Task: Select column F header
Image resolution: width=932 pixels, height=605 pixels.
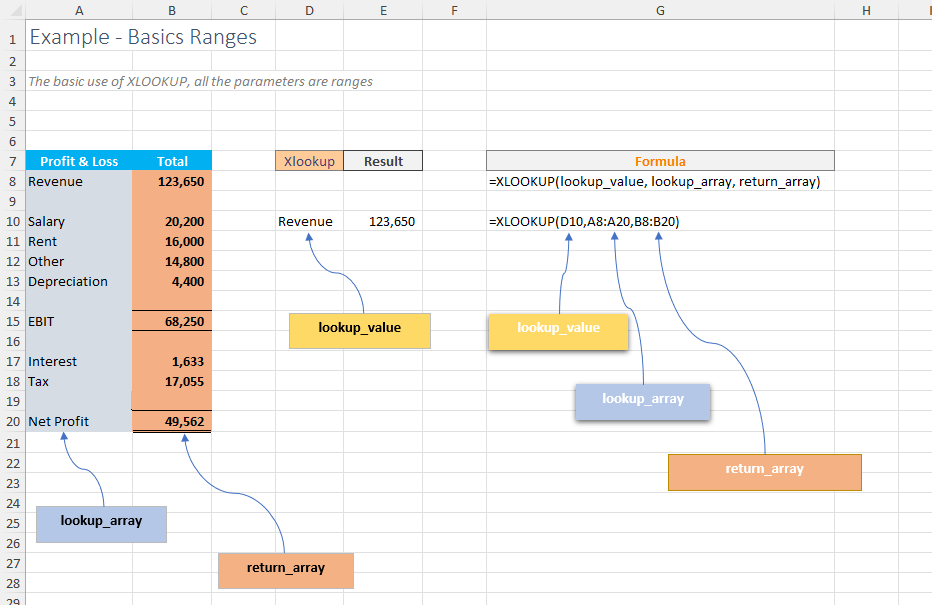Action: 454,10
